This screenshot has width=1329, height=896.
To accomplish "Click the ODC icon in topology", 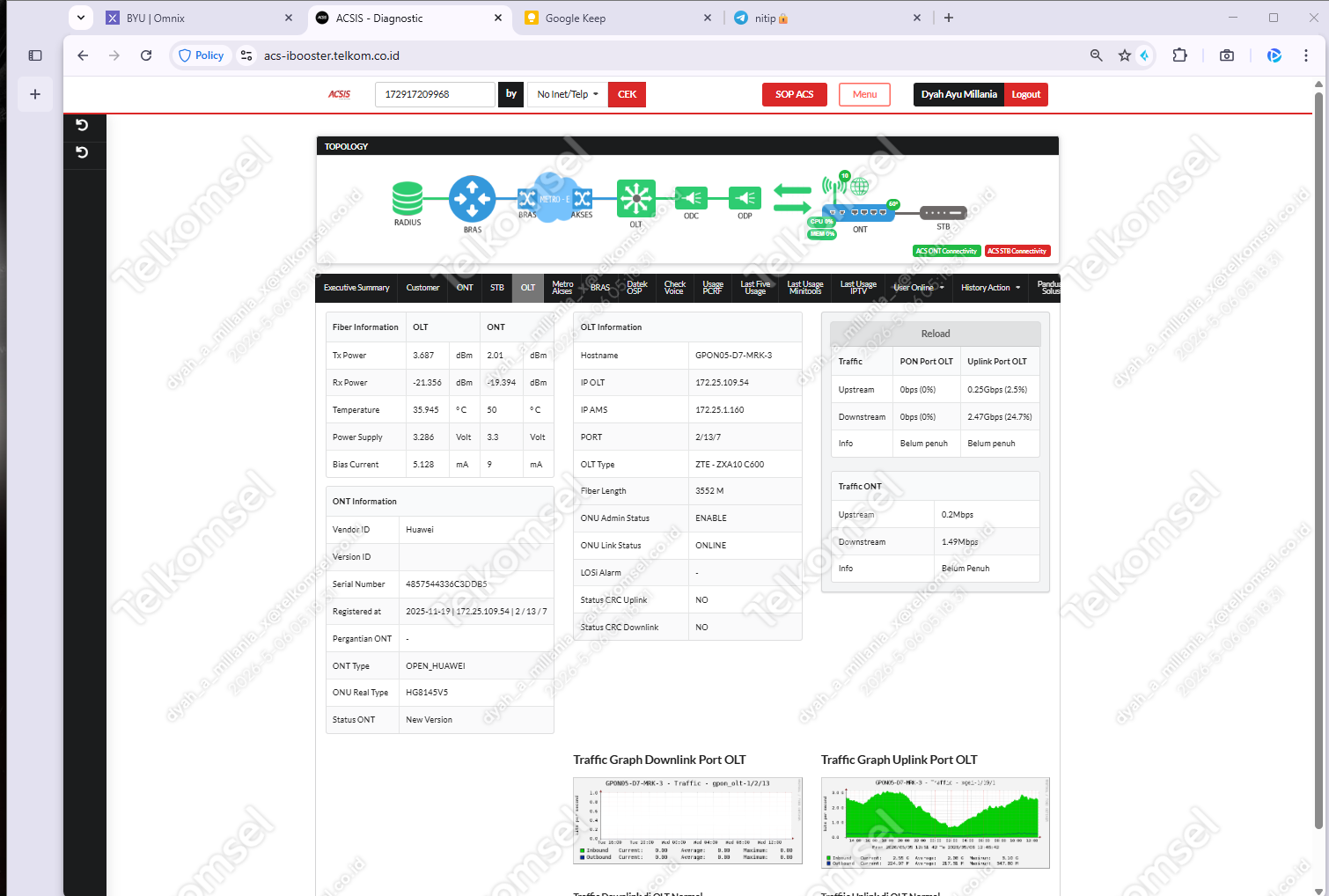I will [691, 198].
